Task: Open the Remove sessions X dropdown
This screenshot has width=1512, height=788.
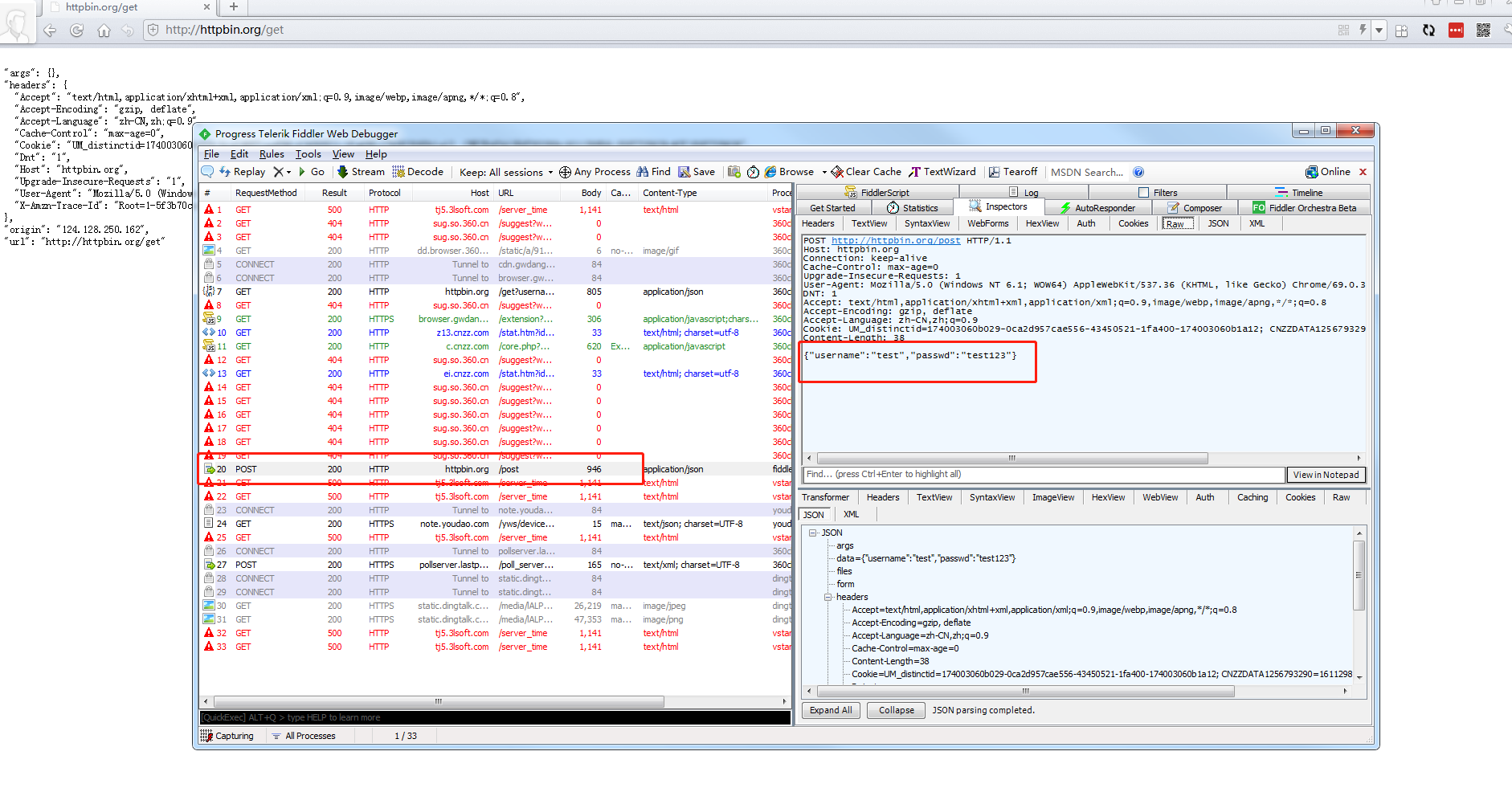Action: (x=282, y=172)
